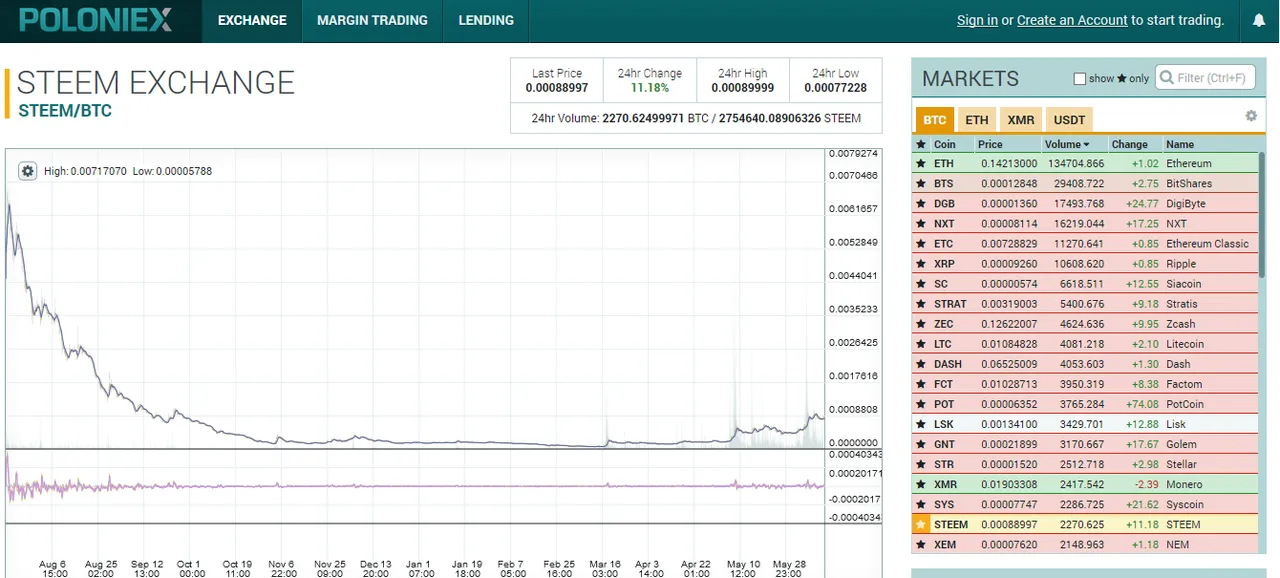1280x578 pixels.
Task: Toggle the star for LSK market
Action: [921, 424]
